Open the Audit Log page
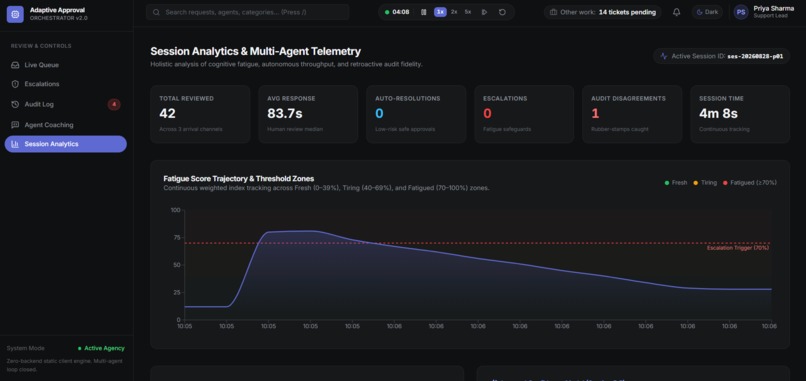Screen dimensions: 806x381 [x=66, y=104]
